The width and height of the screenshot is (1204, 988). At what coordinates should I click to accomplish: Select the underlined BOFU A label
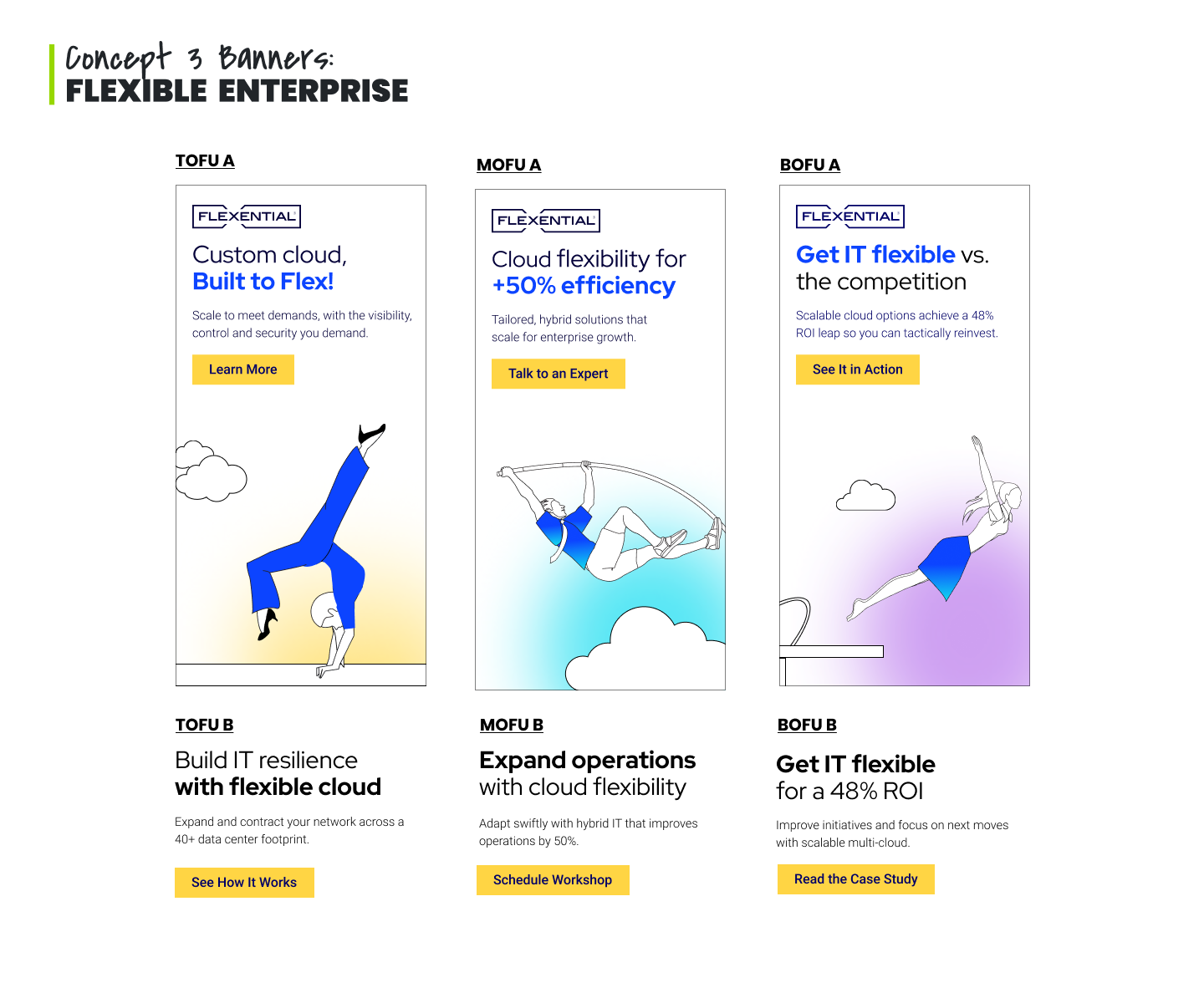click(810, 165)
